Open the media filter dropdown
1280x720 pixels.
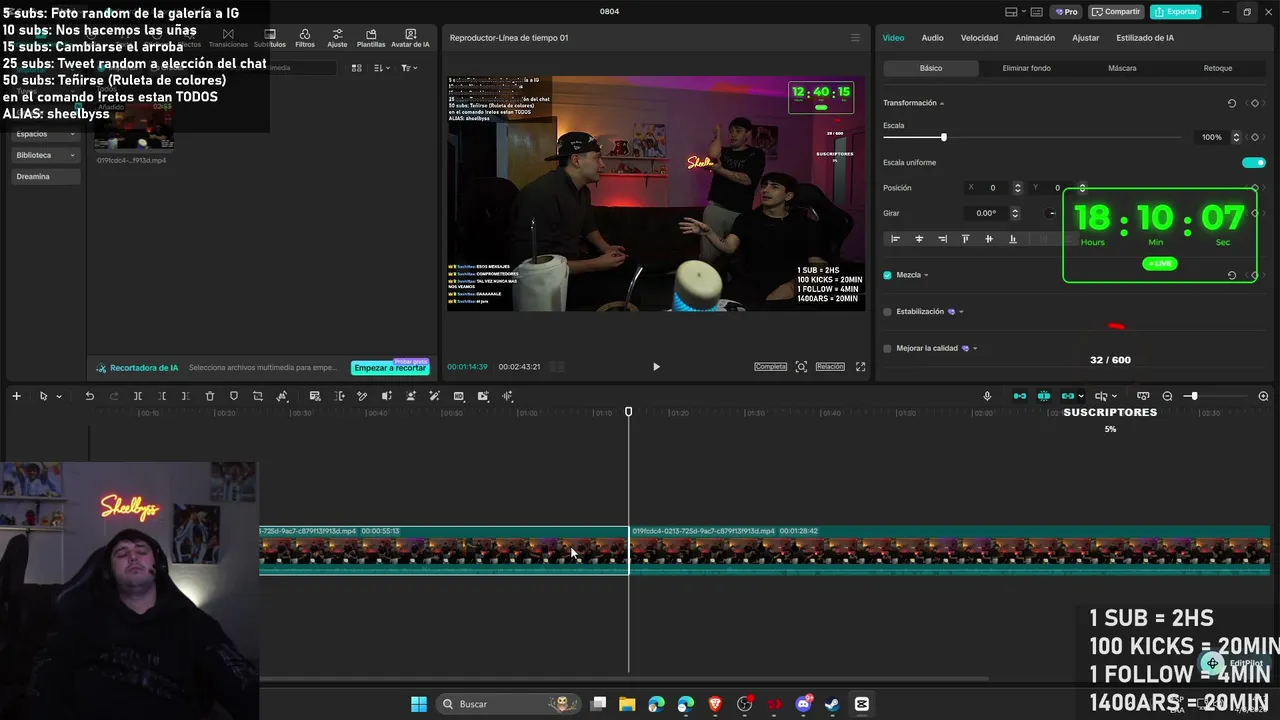point(408,68)
